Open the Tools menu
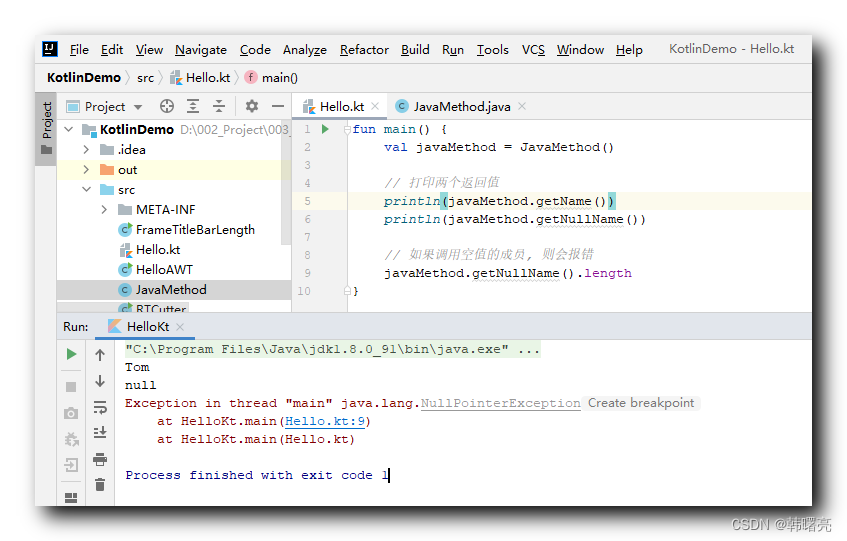The width and height of the screenshot is (847, 541). pyautogui.click(x=492, y=50)
